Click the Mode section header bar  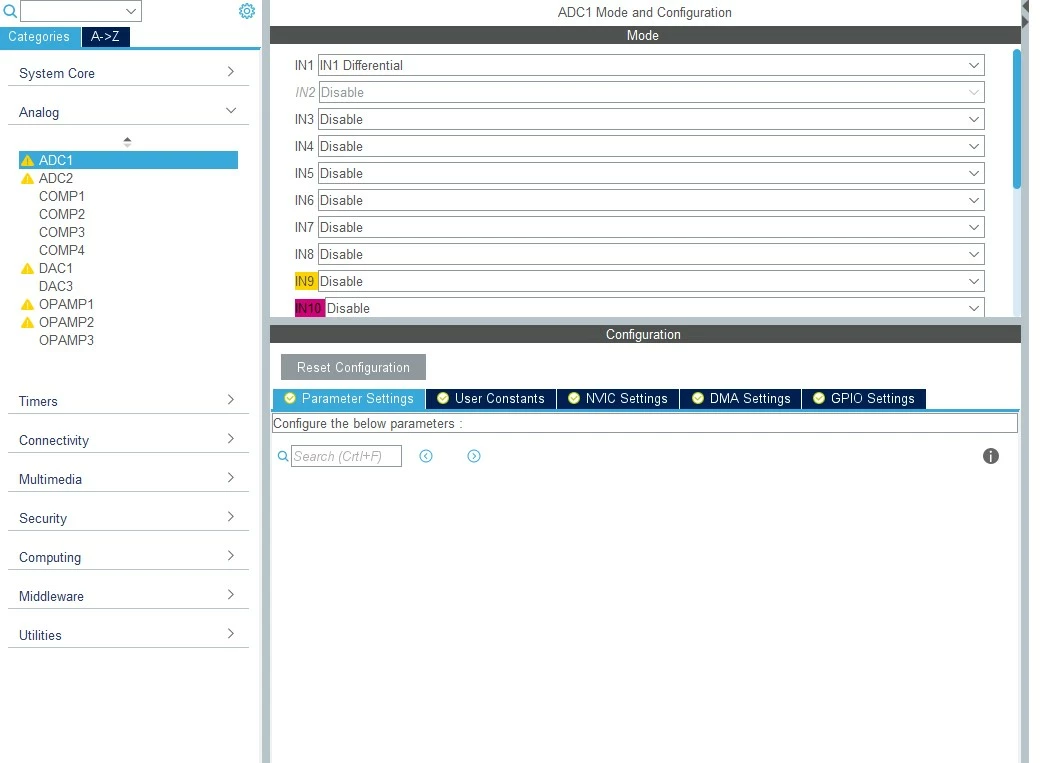[x=645, y=35]
